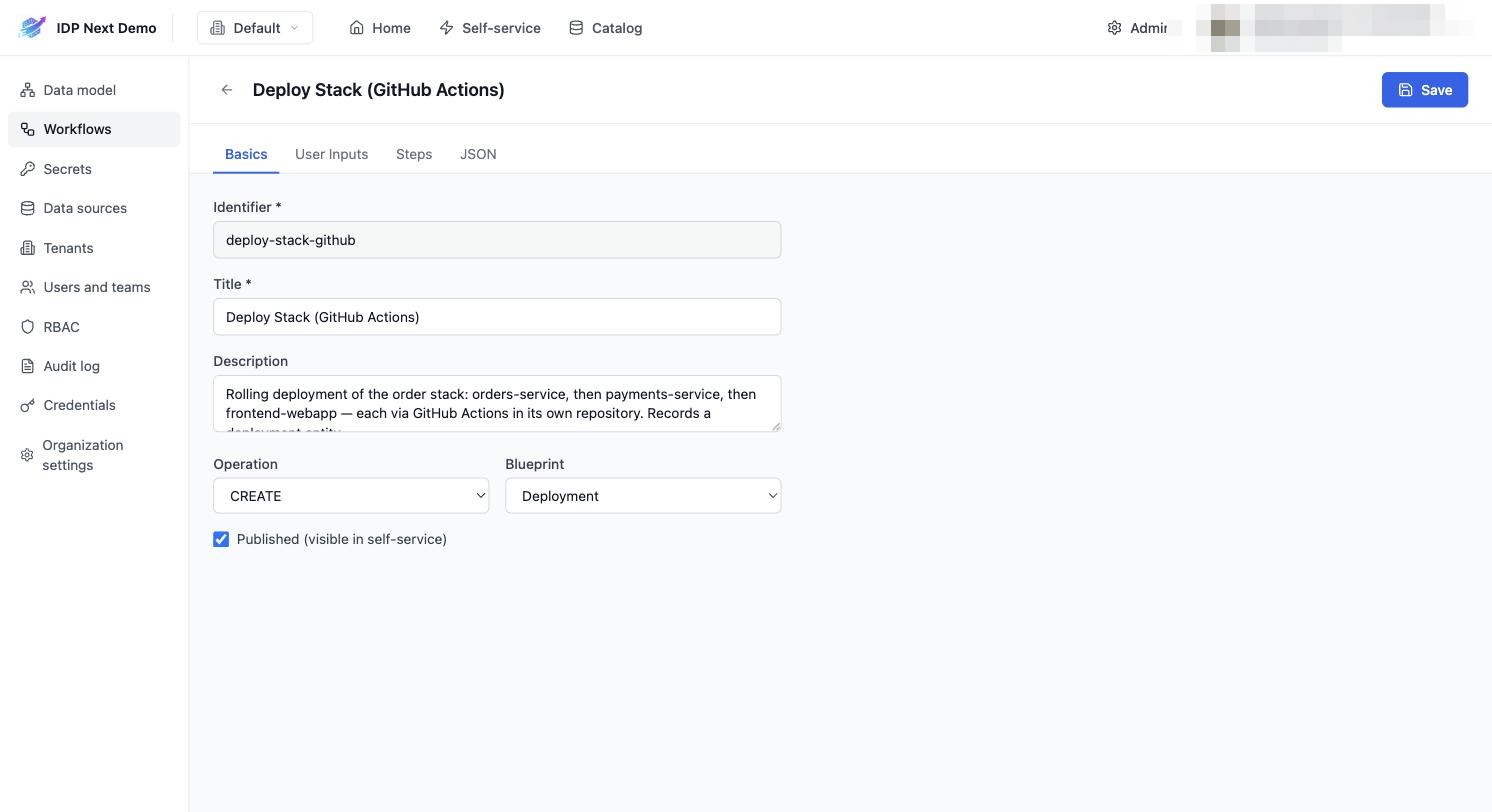Open the Blueprint Deployment dropdown
Image resolution: width=1492 pixels, height=812 pixels.
coord(643,496)
